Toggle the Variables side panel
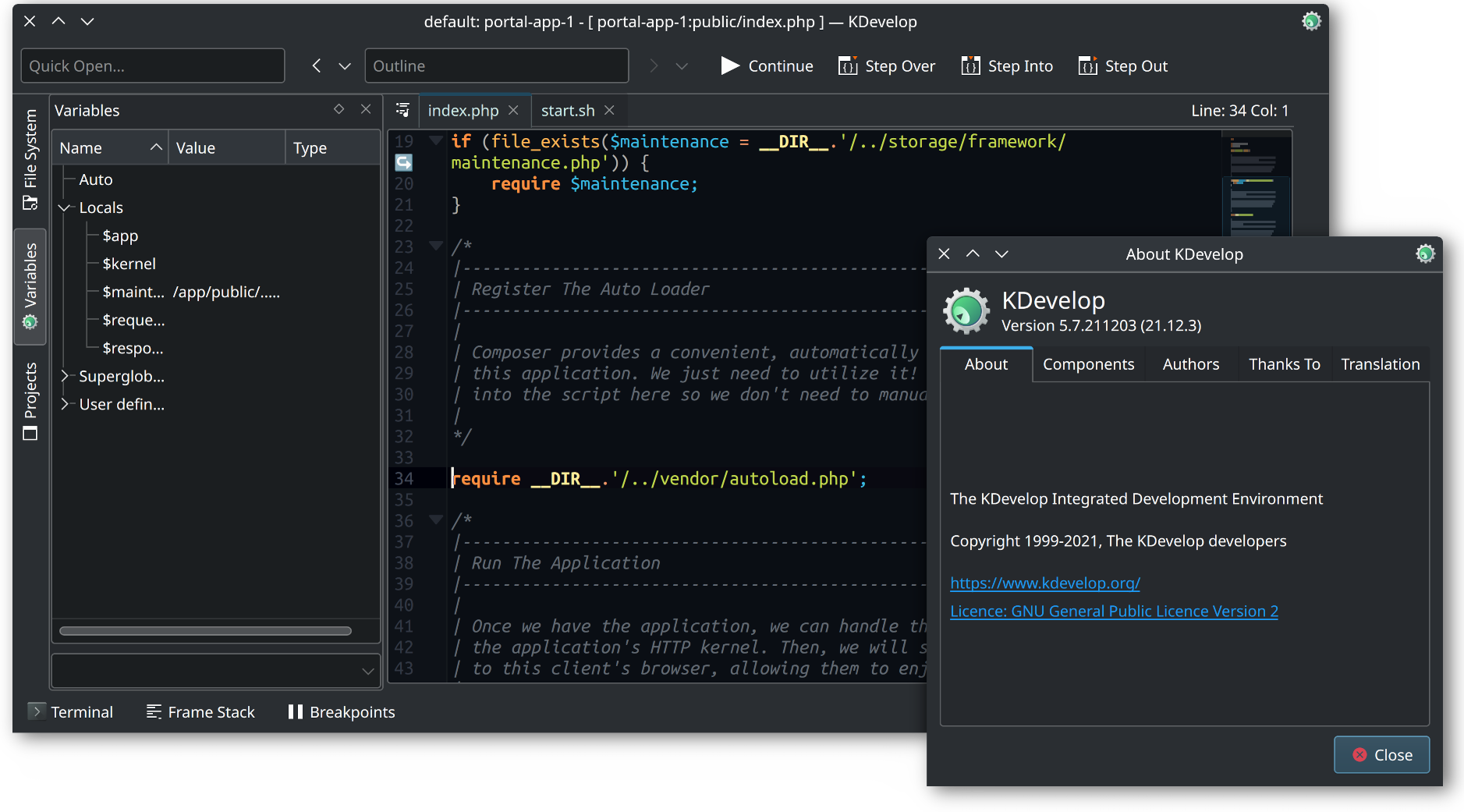The width and height of the screenshot is (1464, 812). [x=30, y=286]
